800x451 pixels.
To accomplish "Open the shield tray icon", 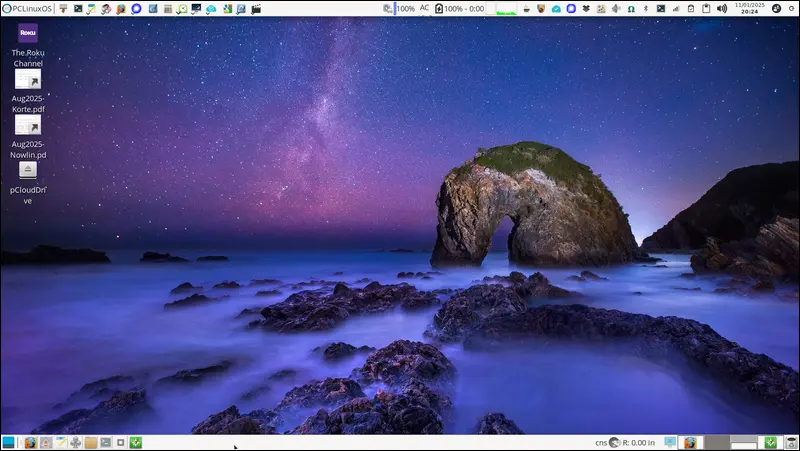I will pos(541,9).
